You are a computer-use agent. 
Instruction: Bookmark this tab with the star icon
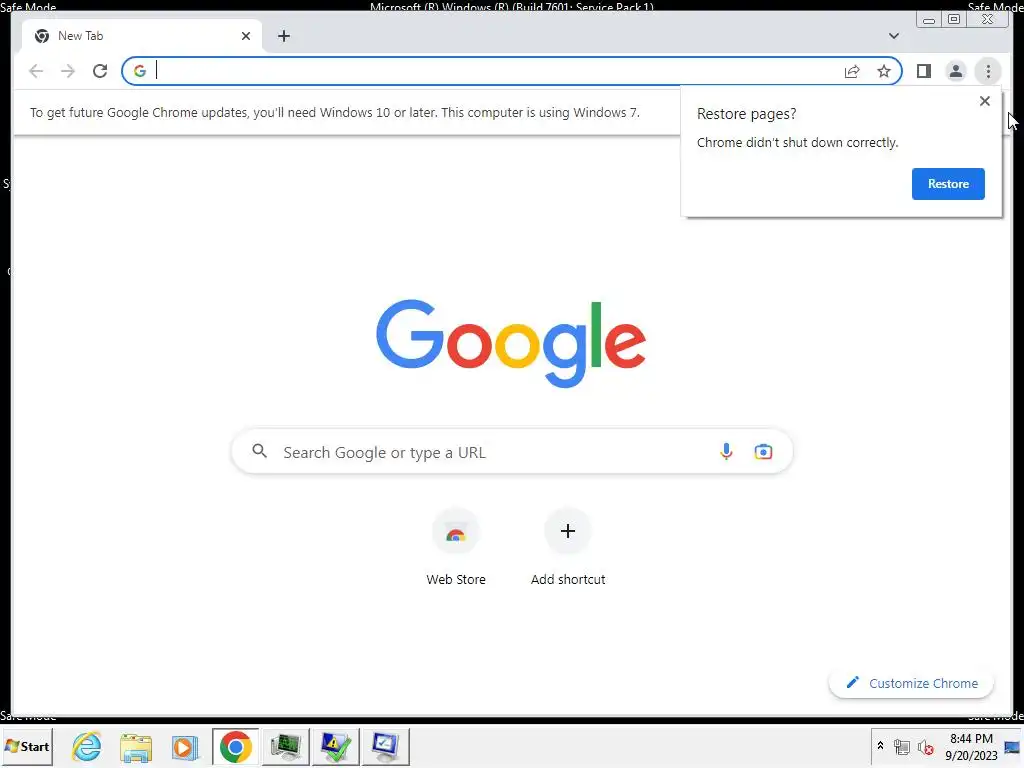coord(884,71)
